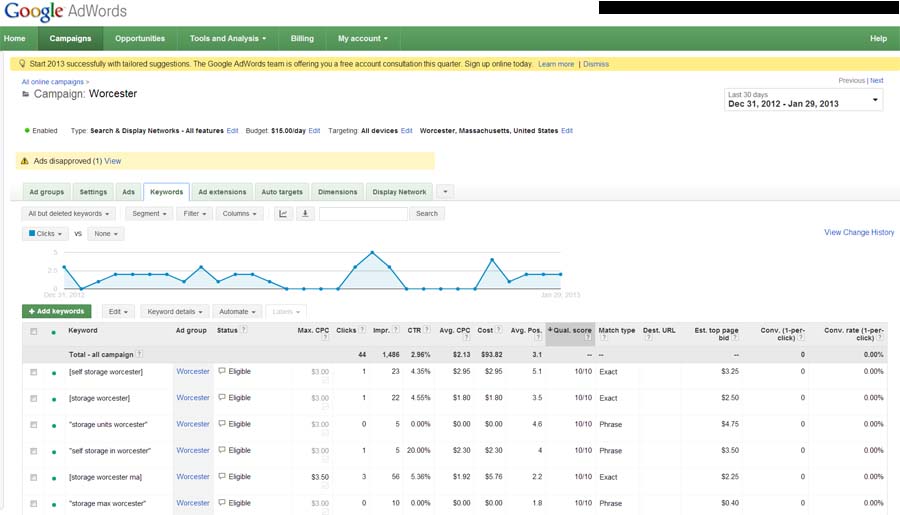Click the Google AdWords logo

click(x=65, y=11)
